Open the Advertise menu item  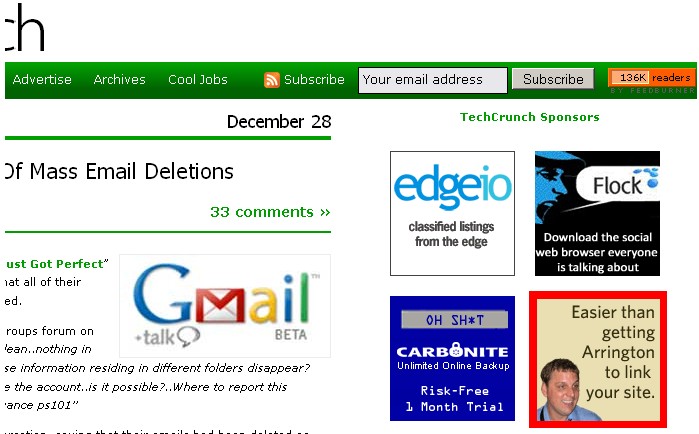click(x=42, y=80)
